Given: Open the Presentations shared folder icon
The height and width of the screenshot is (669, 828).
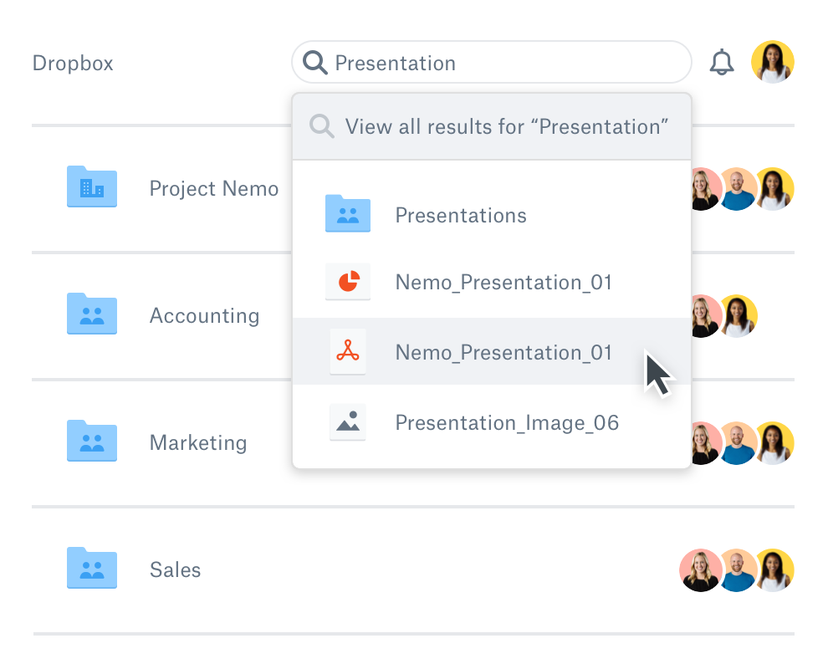Looking at the screenshot, I should (348, 213).
